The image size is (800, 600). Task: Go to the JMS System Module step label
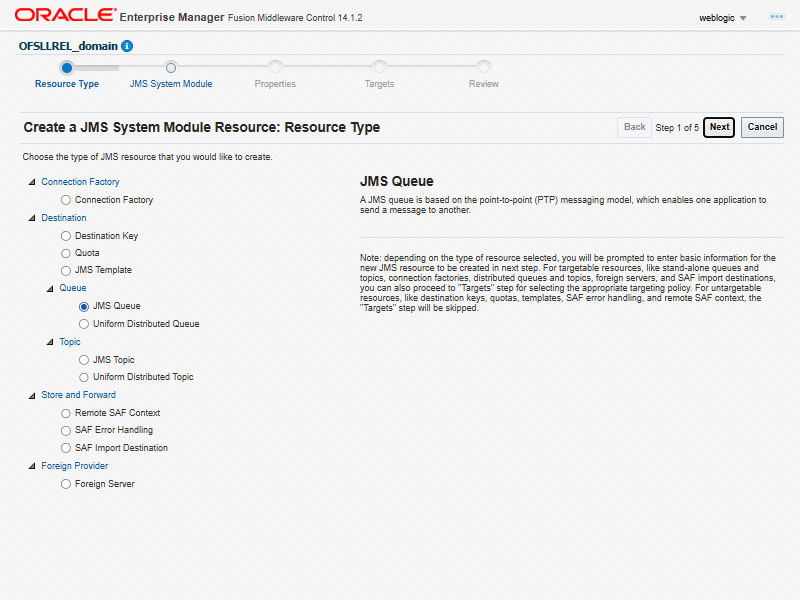171,84
